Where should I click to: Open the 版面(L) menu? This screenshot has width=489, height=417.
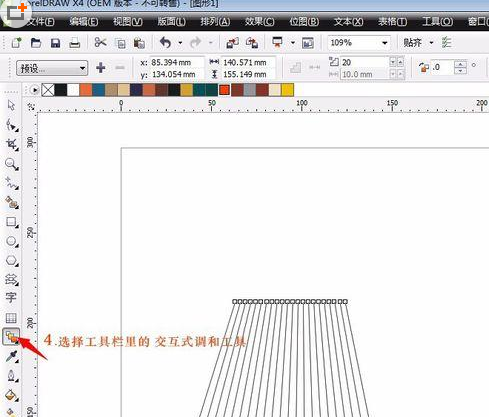(172, 22)
